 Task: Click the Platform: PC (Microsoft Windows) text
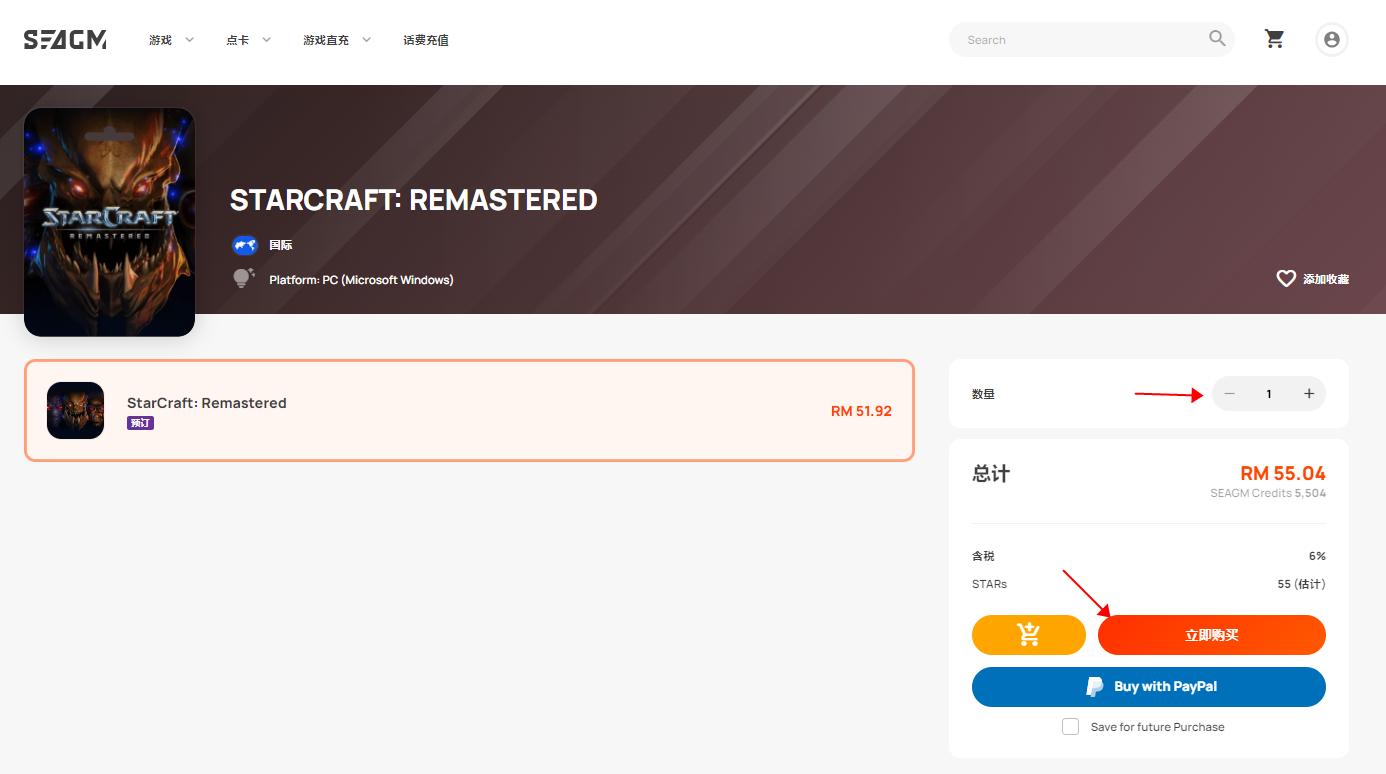[x=361, y=280]
